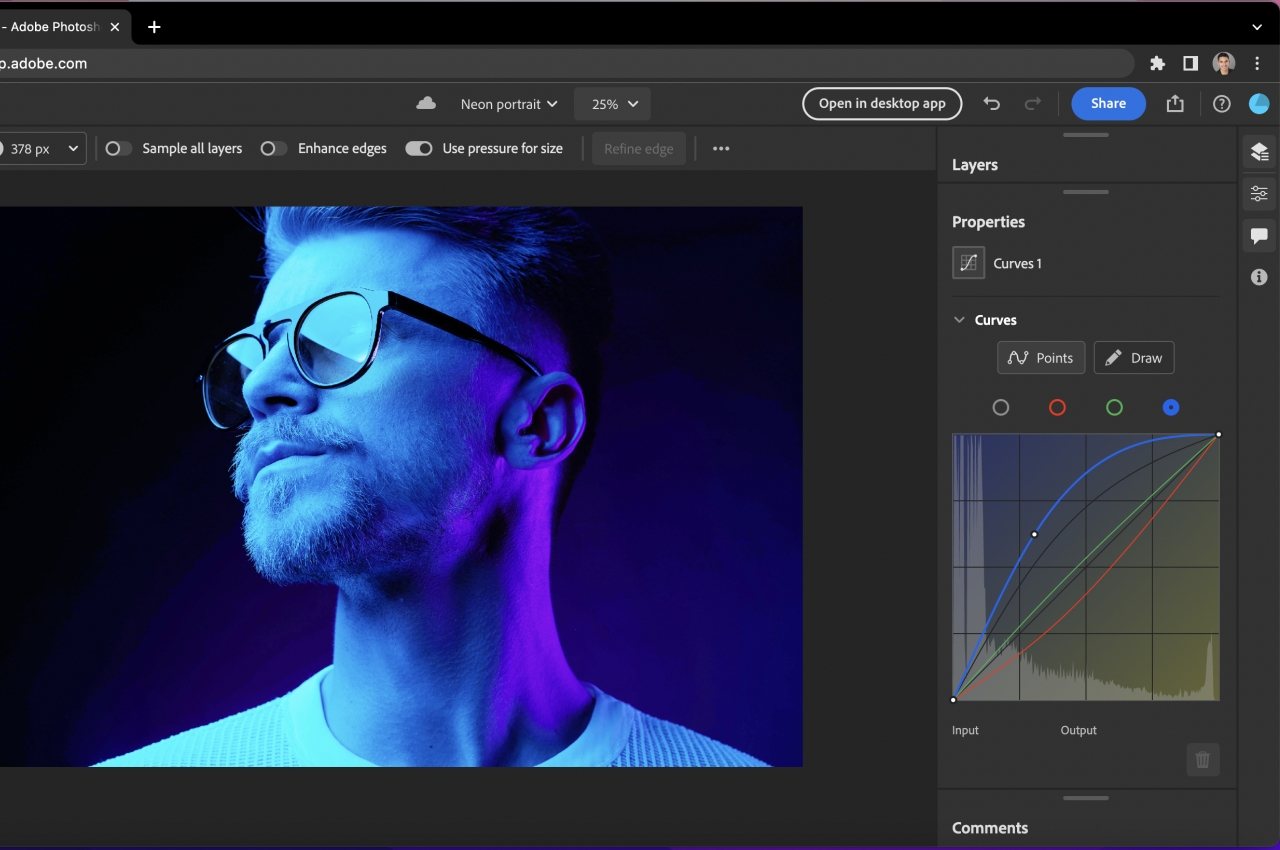Open the Neon portrait document name dropdown
Image resolution: width=1280 pixels, height=850 pixels.
click(508, 104)
